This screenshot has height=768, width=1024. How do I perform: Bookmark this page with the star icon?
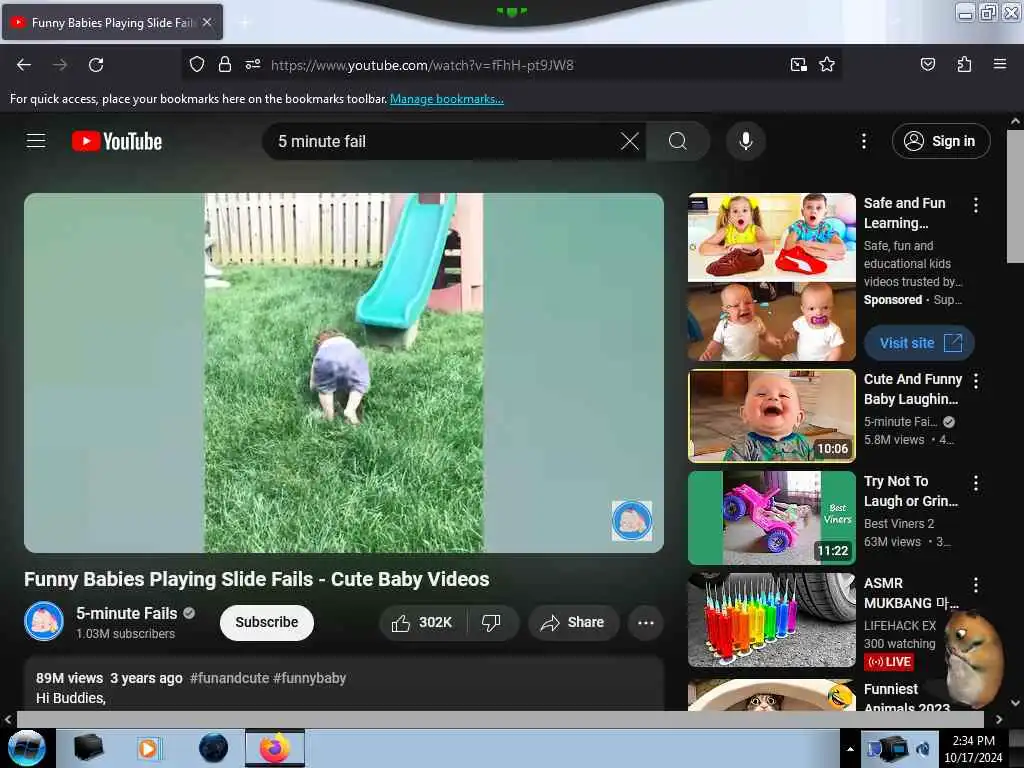tap(827, 65)
